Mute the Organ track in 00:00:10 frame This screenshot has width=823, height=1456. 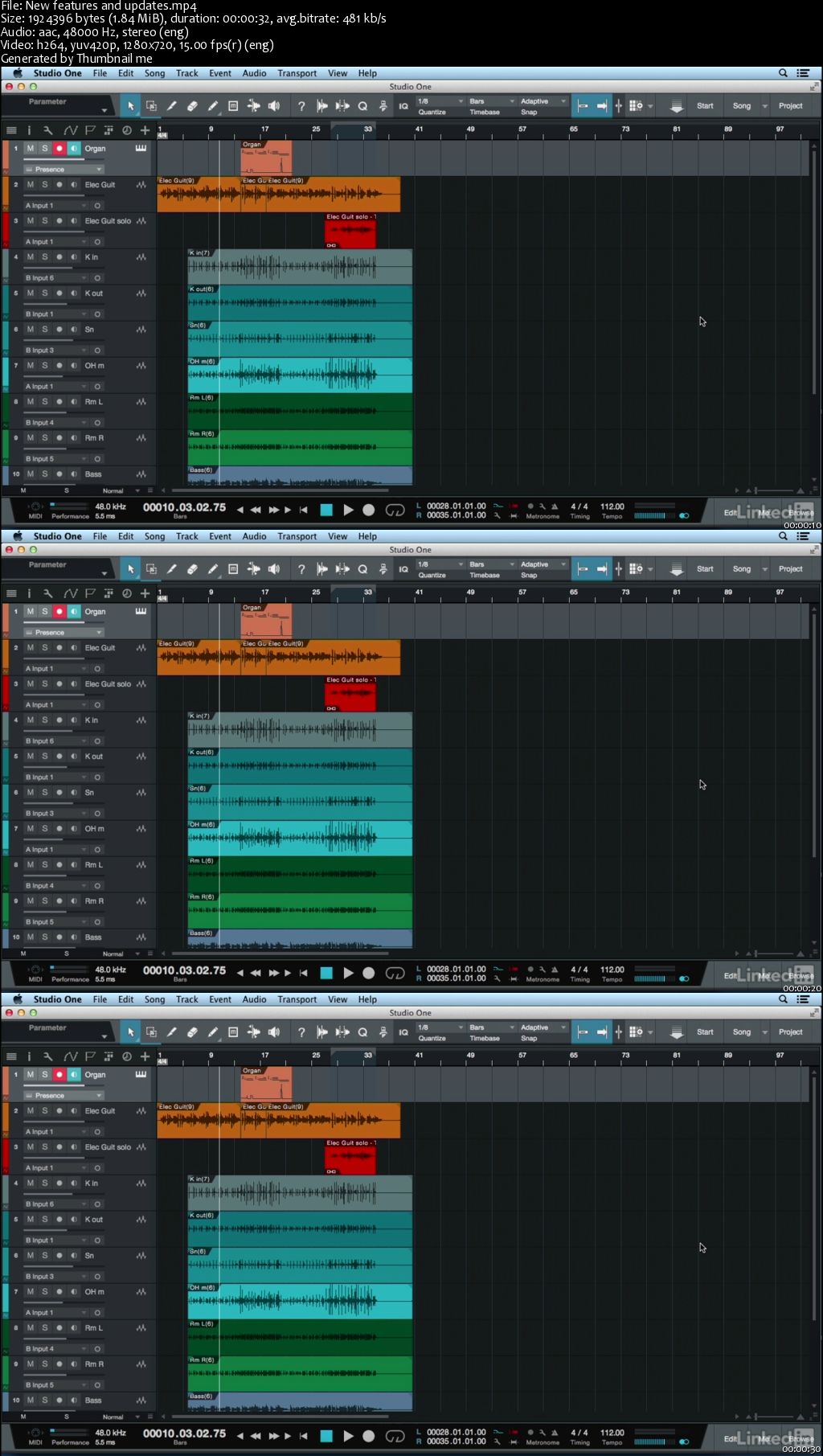click(x=31, y=149)
